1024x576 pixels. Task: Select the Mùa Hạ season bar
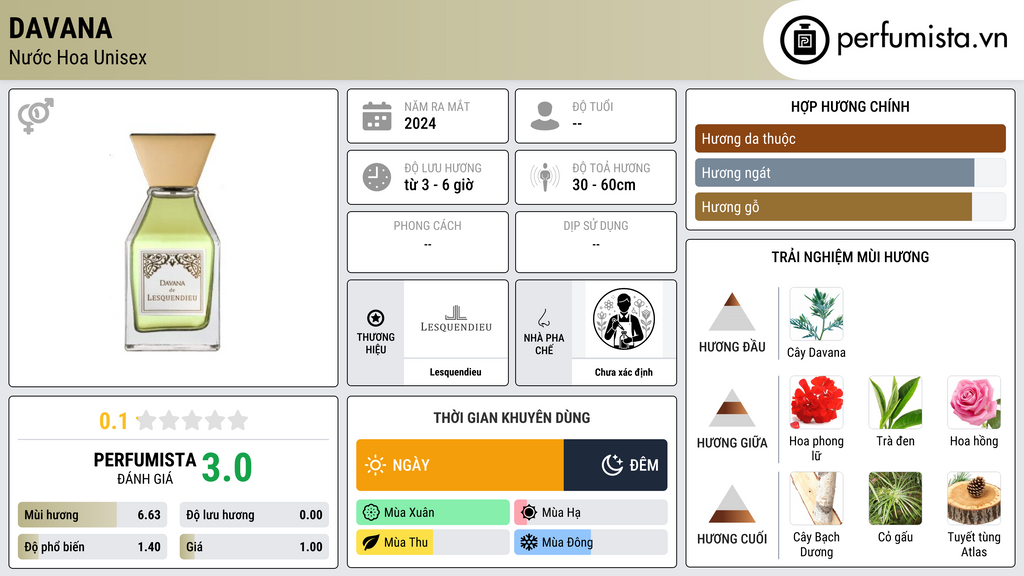591,513
